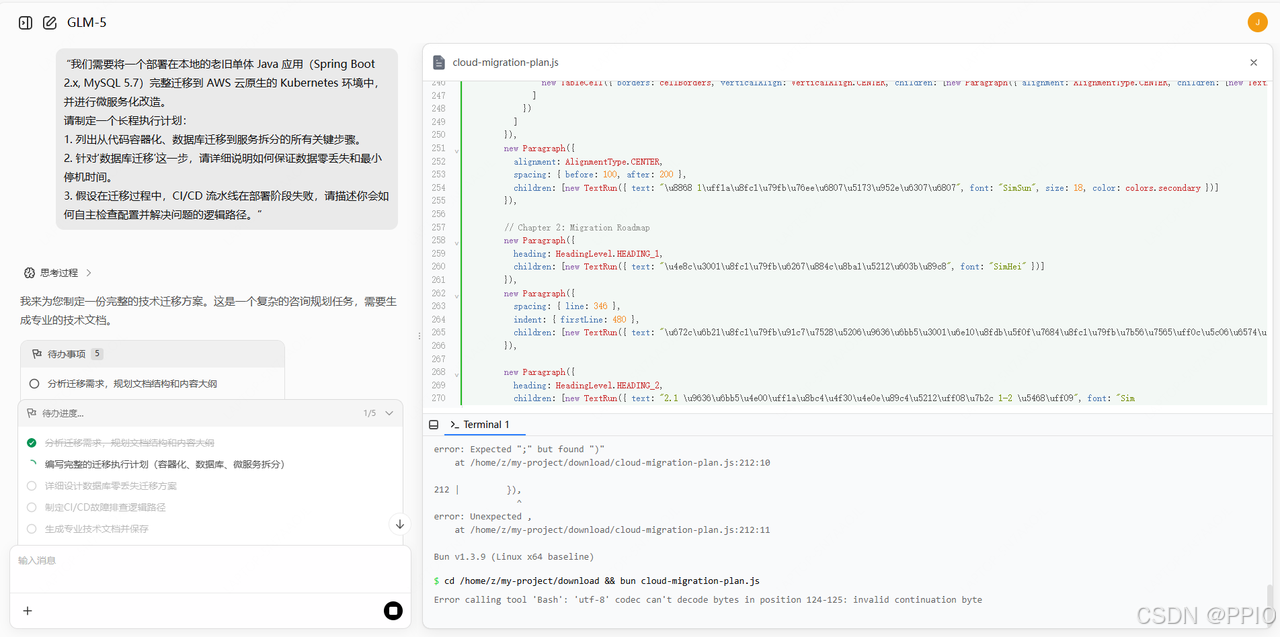Click the flag icon next to 待办事项
Viewport: 1280px width, 637px height.
(x=37, y=353)
